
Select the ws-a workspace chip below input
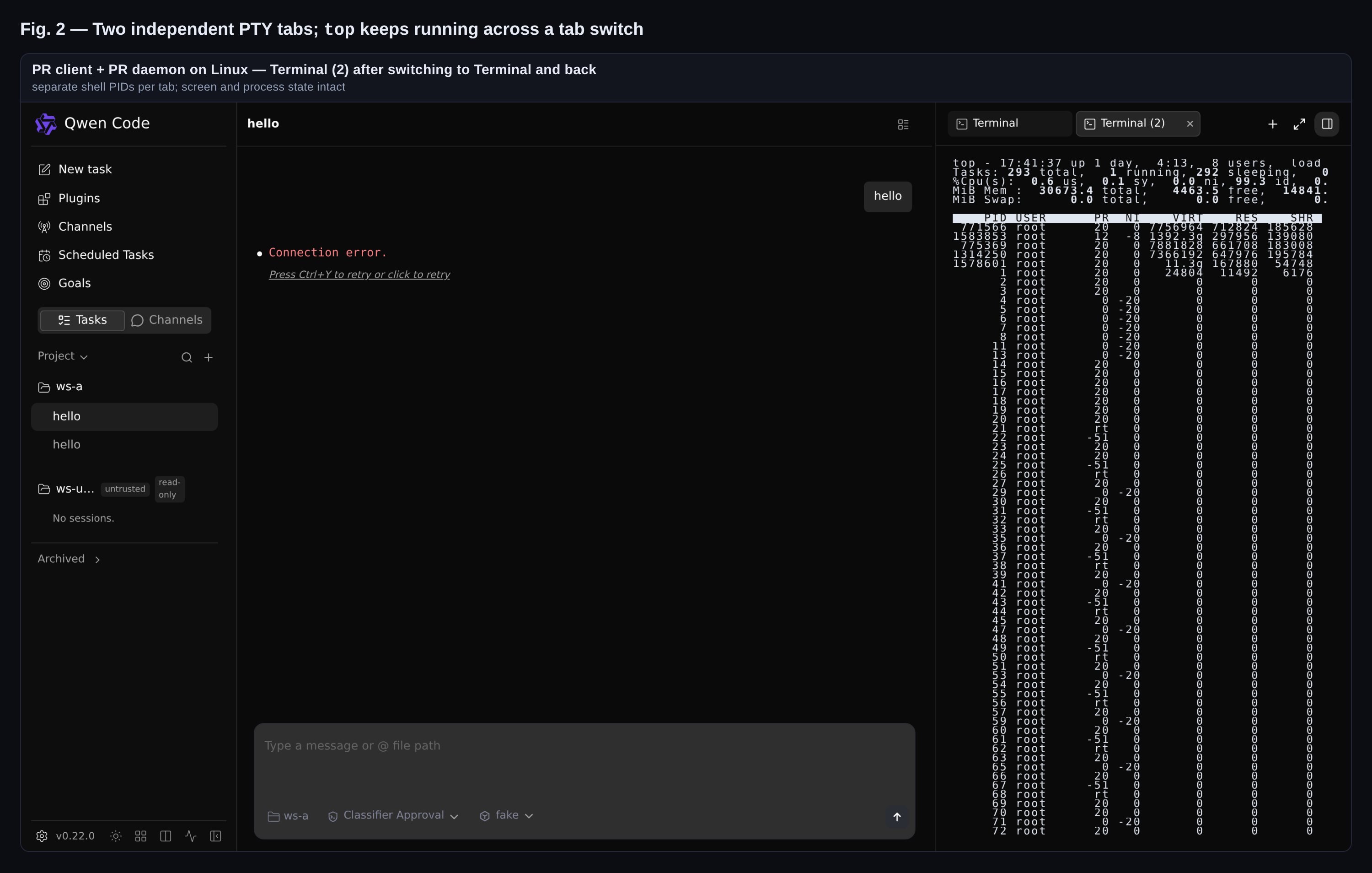point(288,817)
